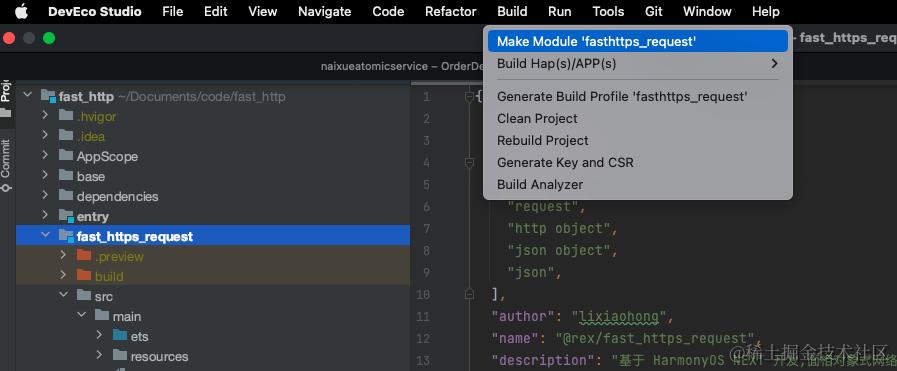Screen dimensions: 897x371
Task: Click the ets source folder icon
Action: point(120,336)
